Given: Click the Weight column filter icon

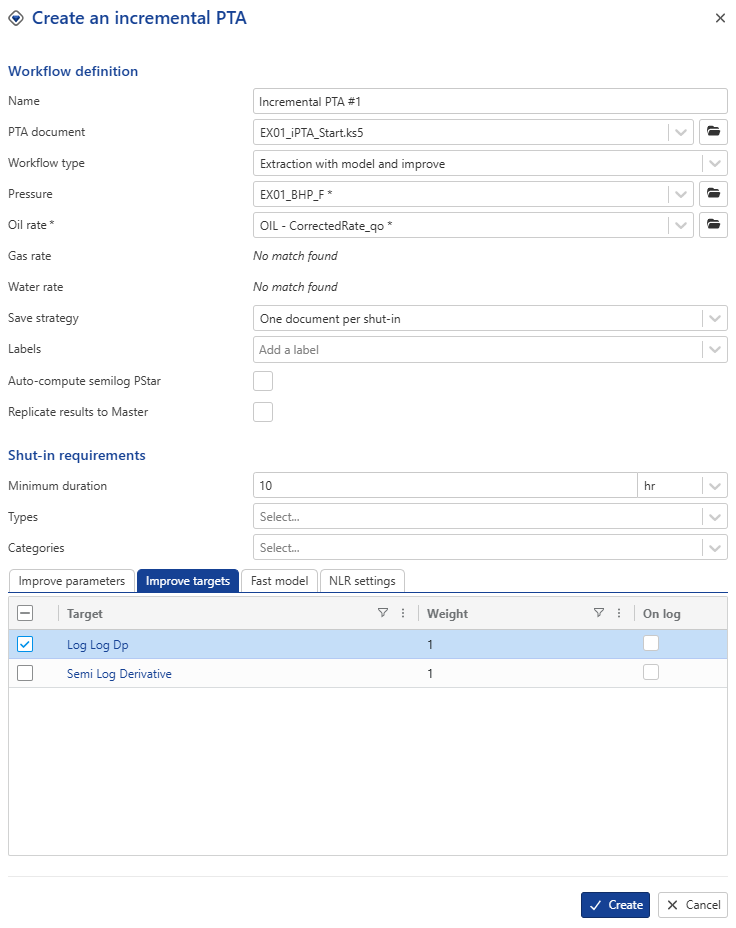Looking at the screenshot, I should [x=598, y=613].
